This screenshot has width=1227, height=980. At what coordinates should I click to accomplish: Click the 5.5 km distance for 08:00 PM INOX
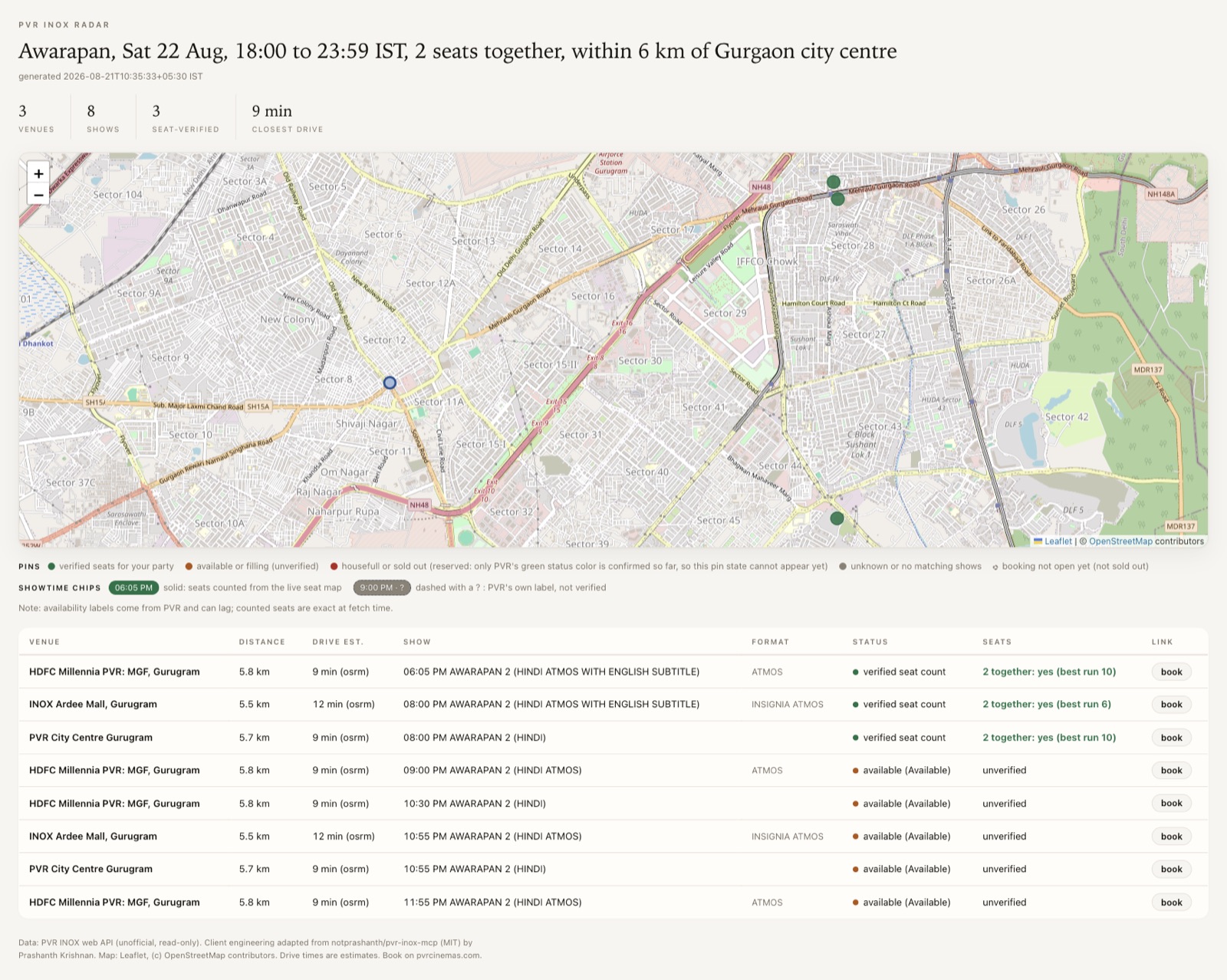[x=254, y=704]
